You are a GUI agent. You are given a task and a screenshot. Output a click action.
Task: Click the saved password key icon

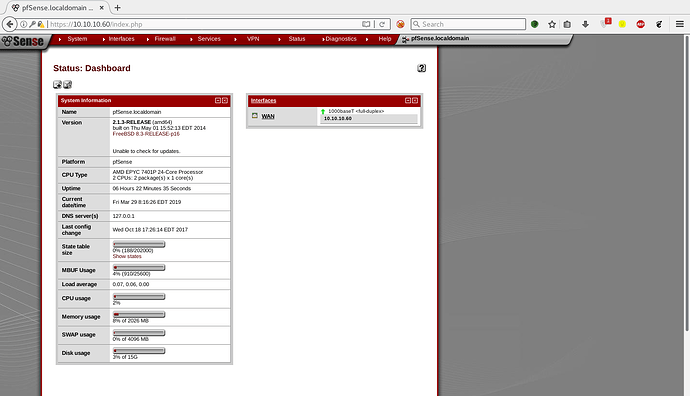32,24
